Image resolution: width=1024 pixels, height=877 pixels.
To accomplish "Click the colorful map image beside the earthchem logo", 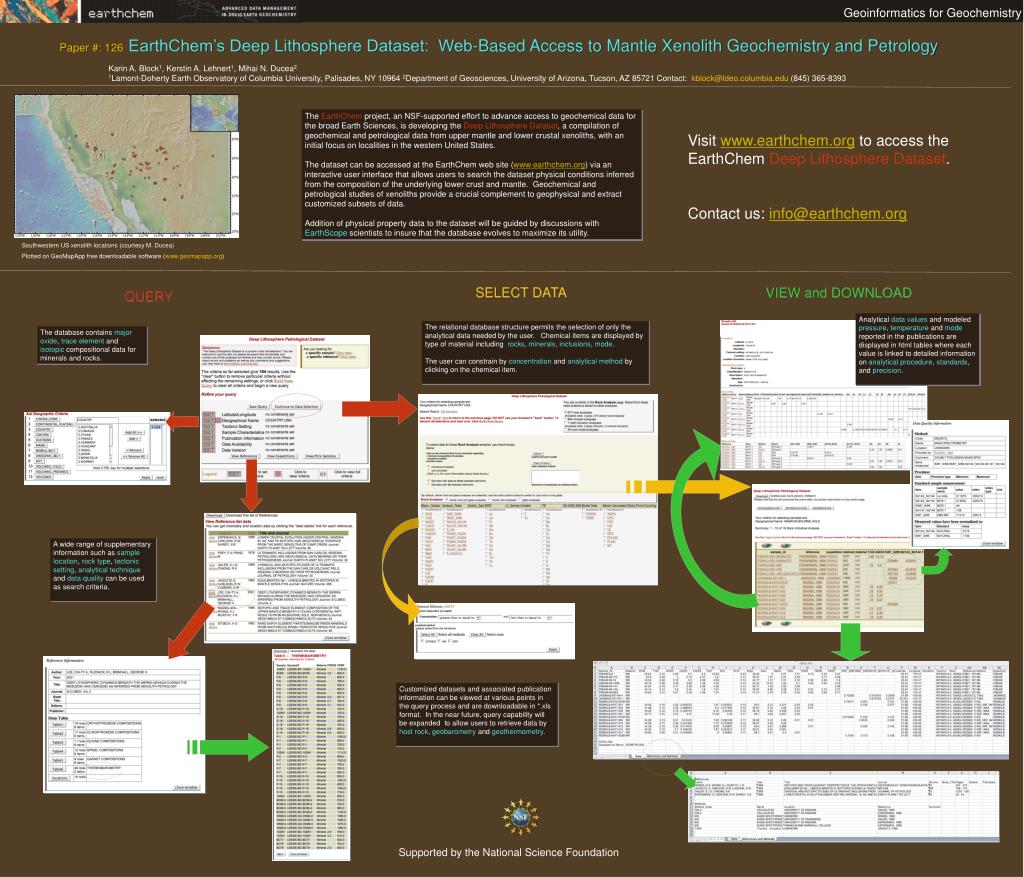I will point(38,11).
